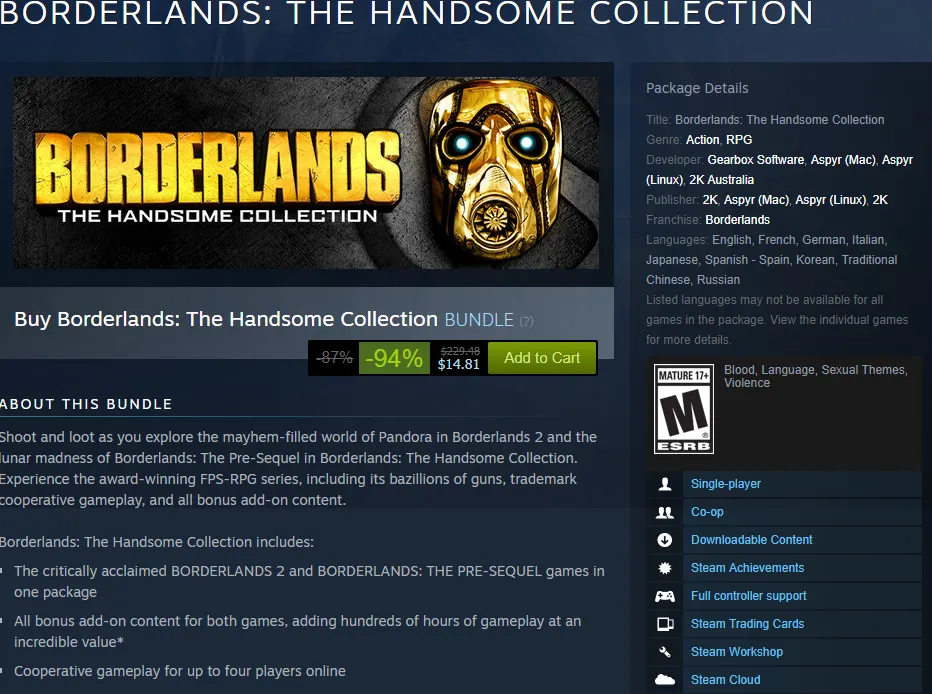Visit the Gearbox Software developer page

pos(755,160)
